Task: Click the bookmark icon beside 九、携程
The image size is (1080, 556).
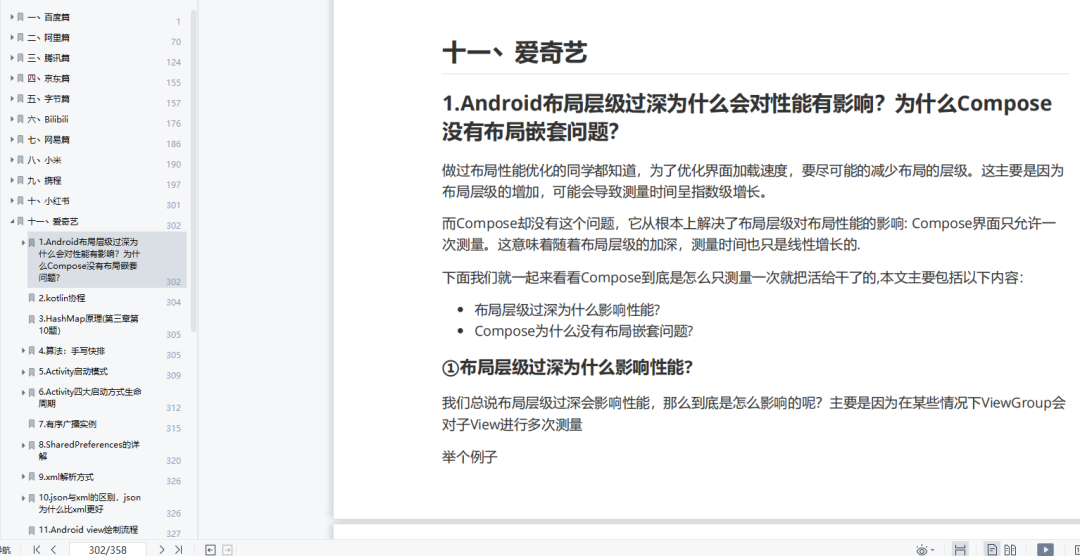Action: click(21, 181)
